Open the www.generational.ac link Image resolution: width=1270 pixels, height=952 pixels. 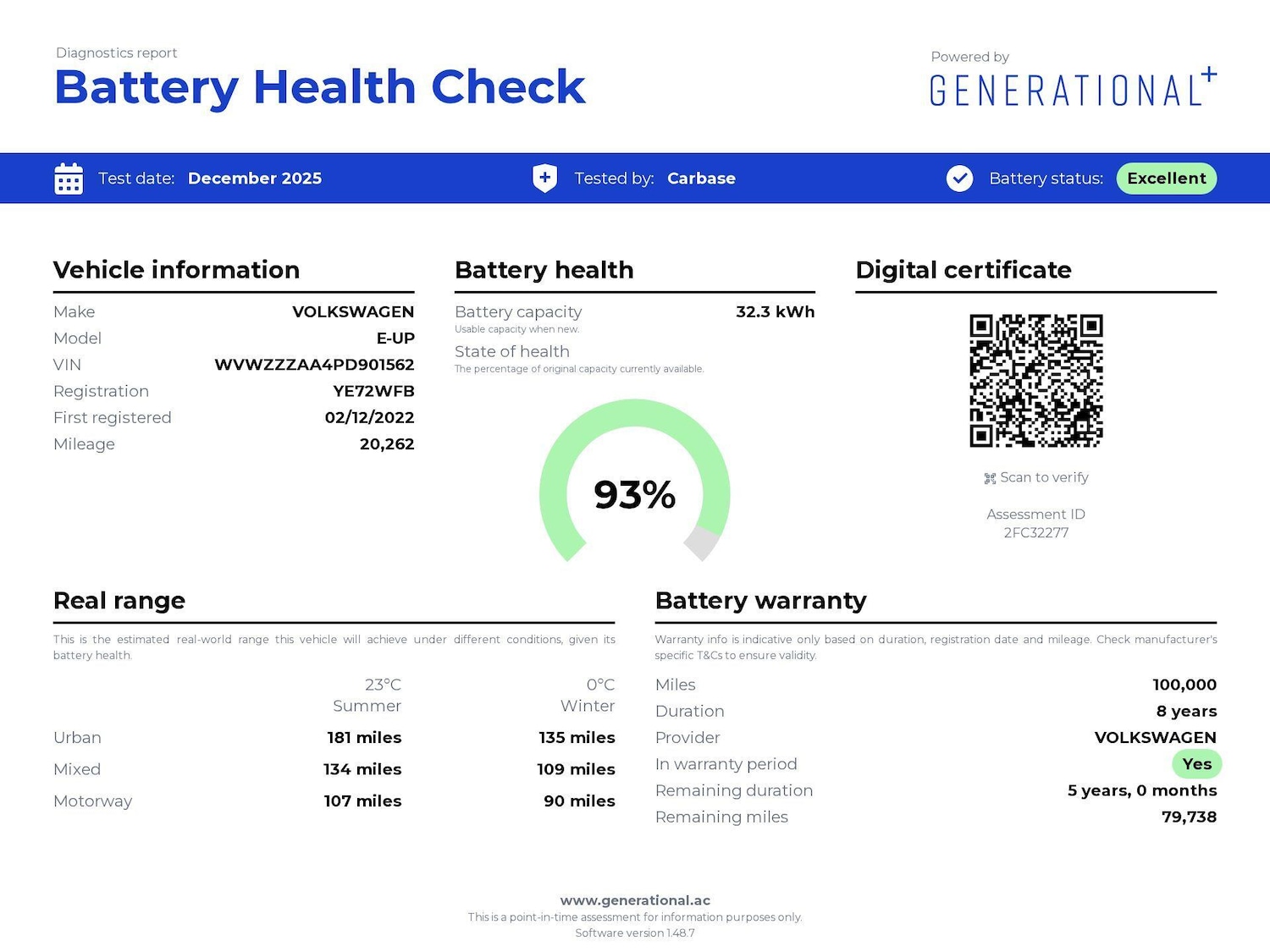click(x=635, y=900)
